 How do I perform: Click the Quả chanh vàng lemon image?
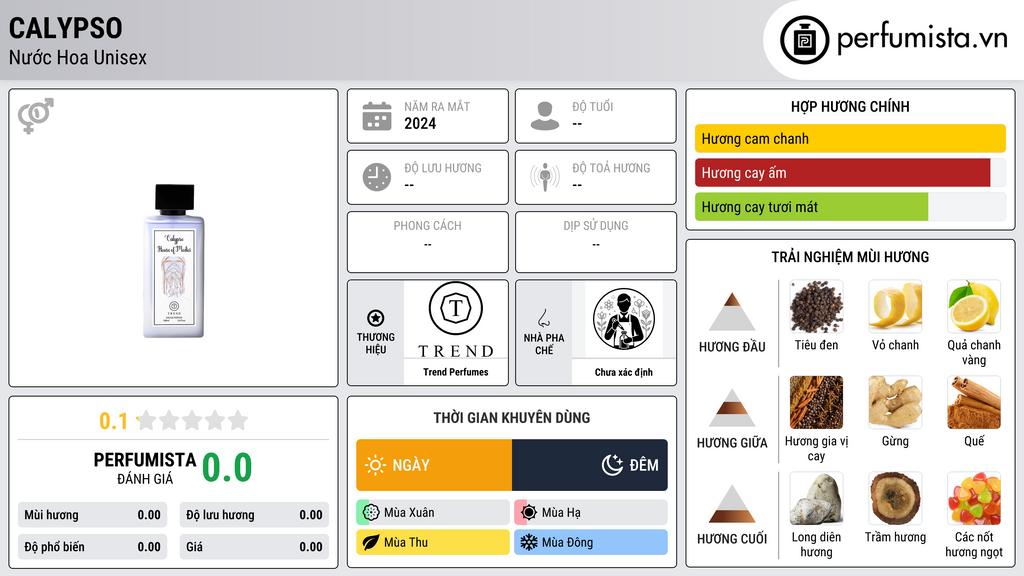coord(974,307)
